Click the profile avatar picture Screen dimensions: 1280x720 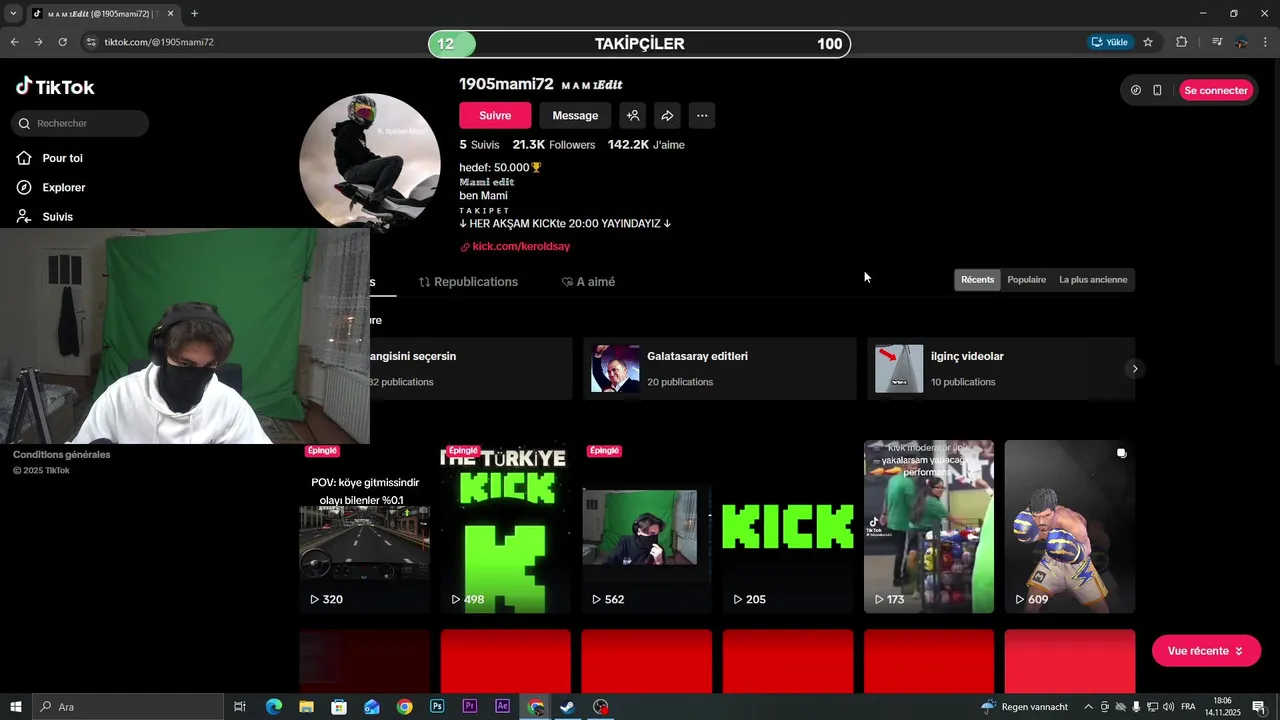(370, 164)
